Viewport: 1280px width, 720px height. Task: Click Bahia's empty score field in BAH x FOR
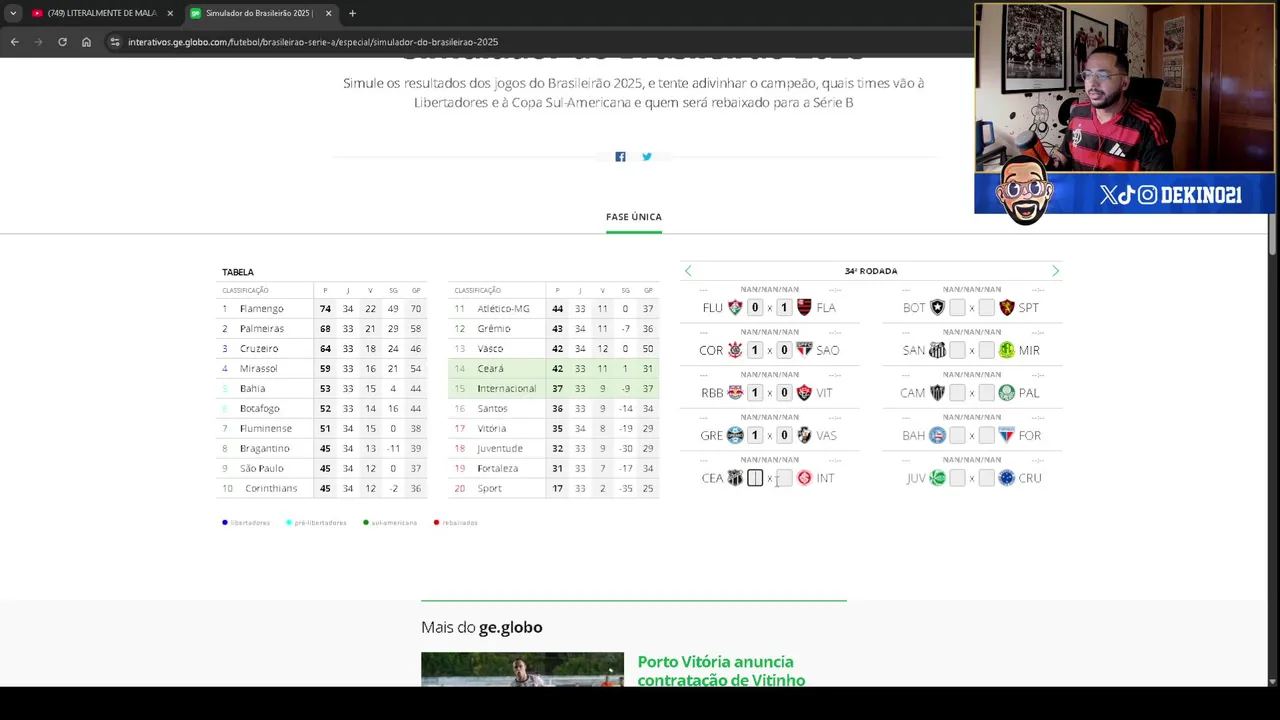tap(957, 435)
